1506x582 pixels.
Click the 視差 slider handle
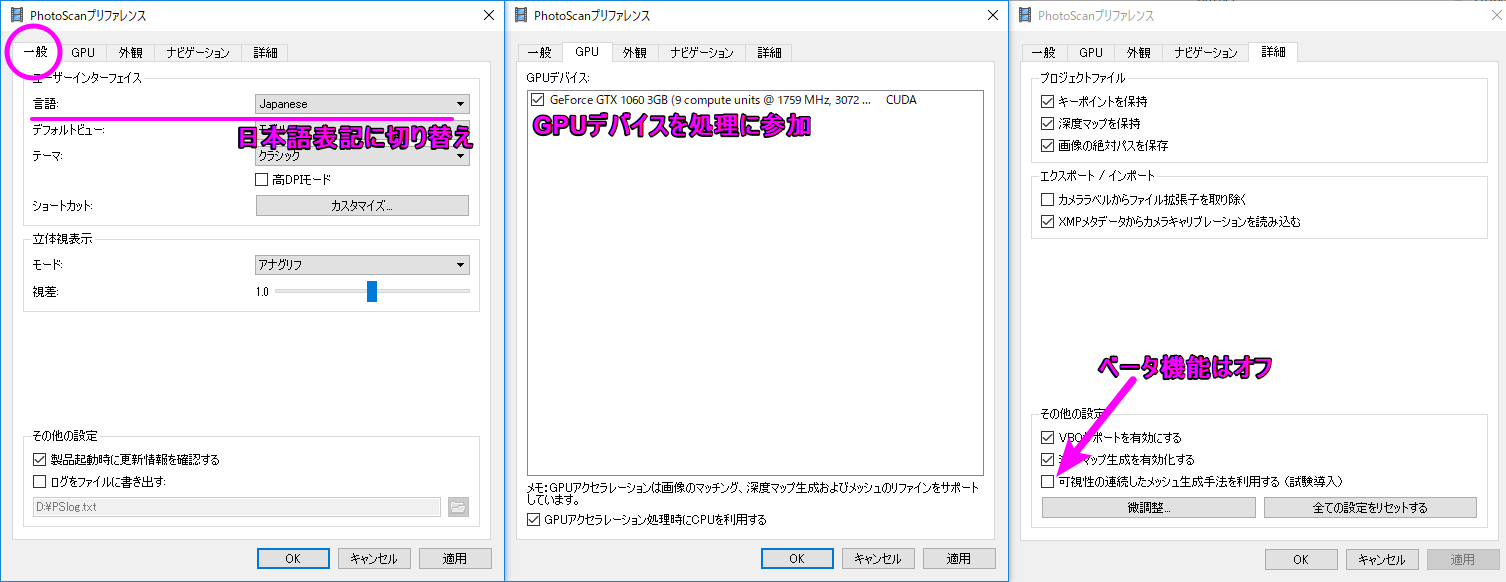[372, 291]
